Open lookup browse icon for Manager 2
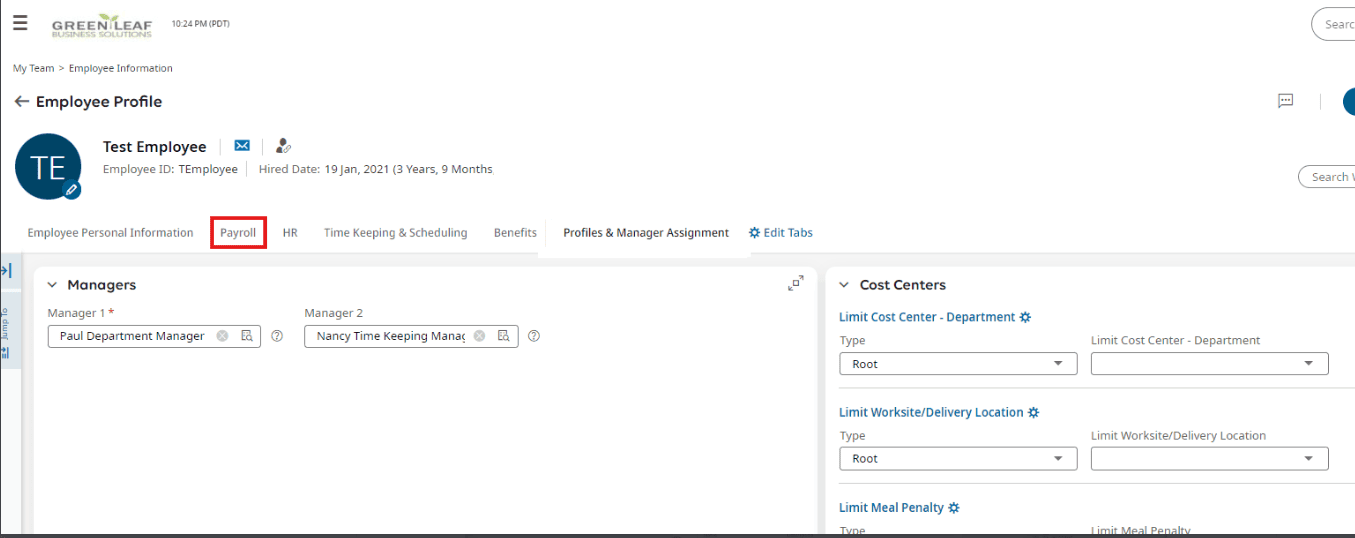This screenshot has height=538, width=1355. tap(504, 336)
